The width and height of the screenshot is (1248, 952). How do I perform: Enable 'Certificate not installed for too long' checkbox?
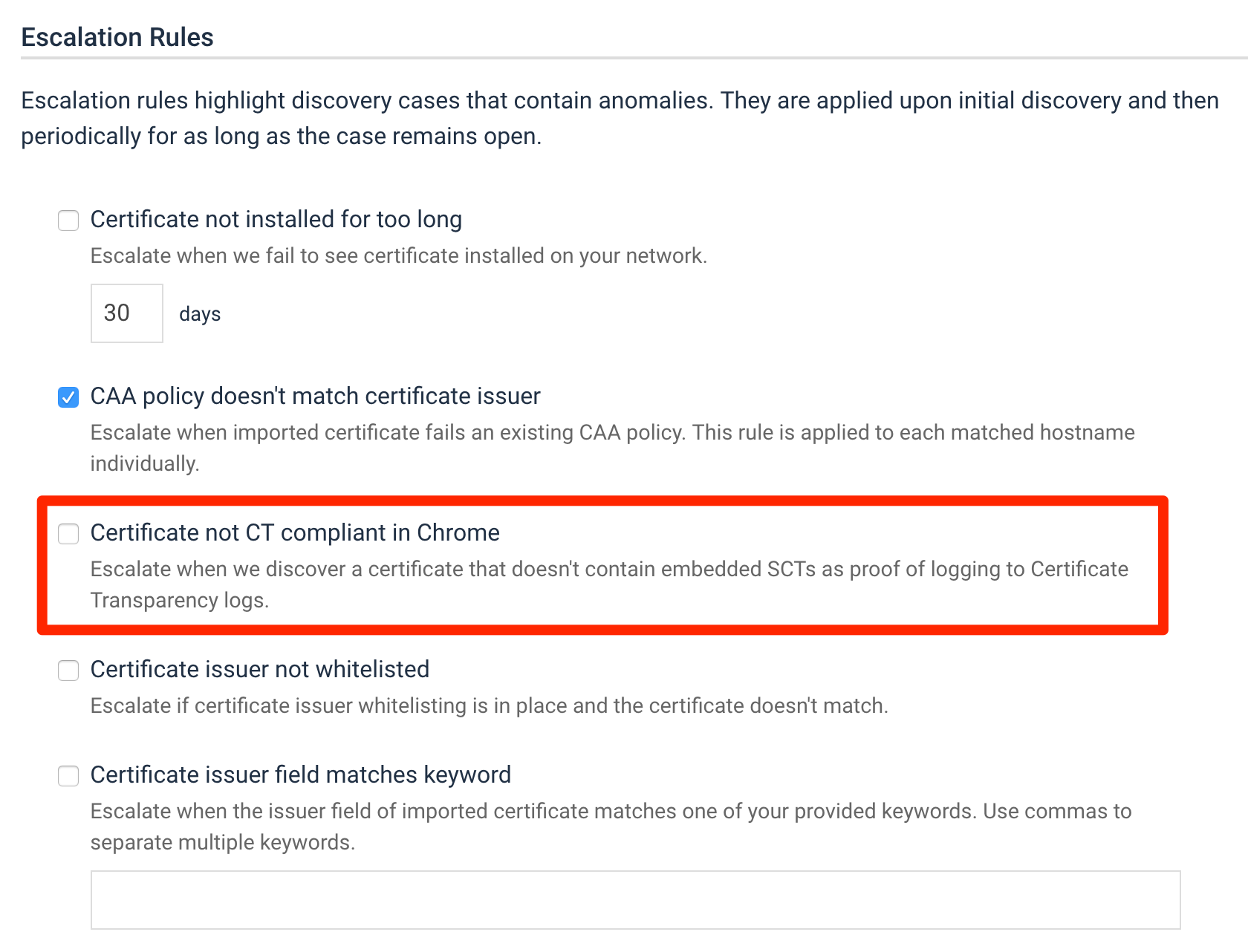pos(68,221)
